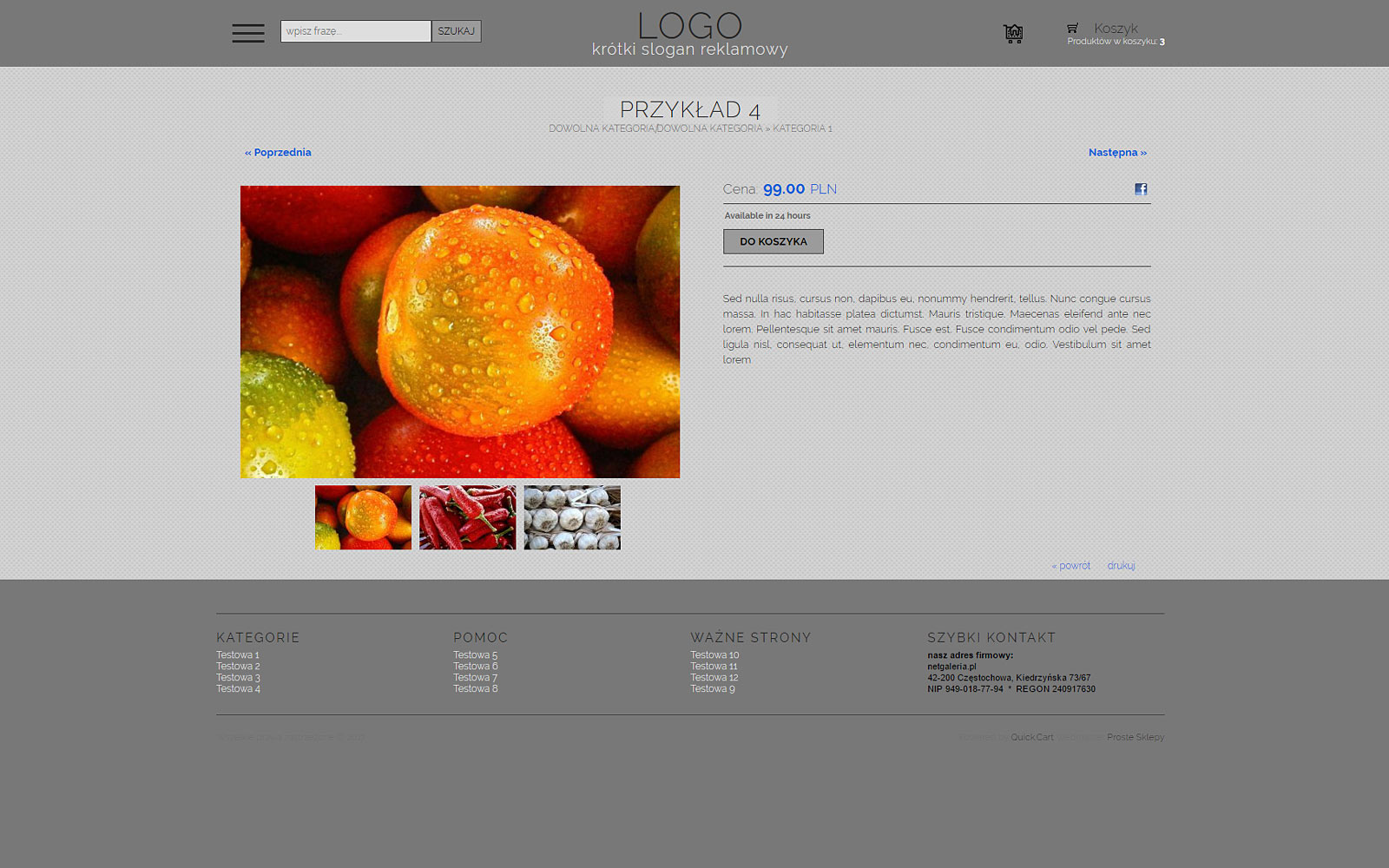
Task: Click the main tomato product image
Action: point(460,332)
